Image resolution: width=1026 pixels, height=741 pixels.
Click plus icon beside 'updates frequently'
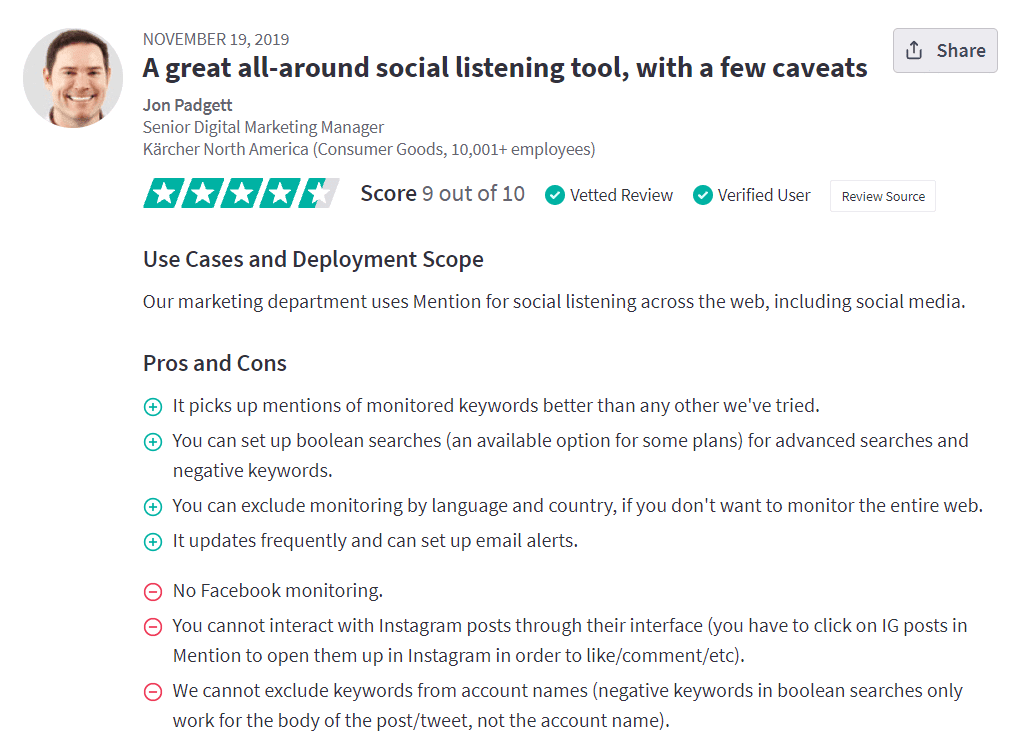point(152,542)
